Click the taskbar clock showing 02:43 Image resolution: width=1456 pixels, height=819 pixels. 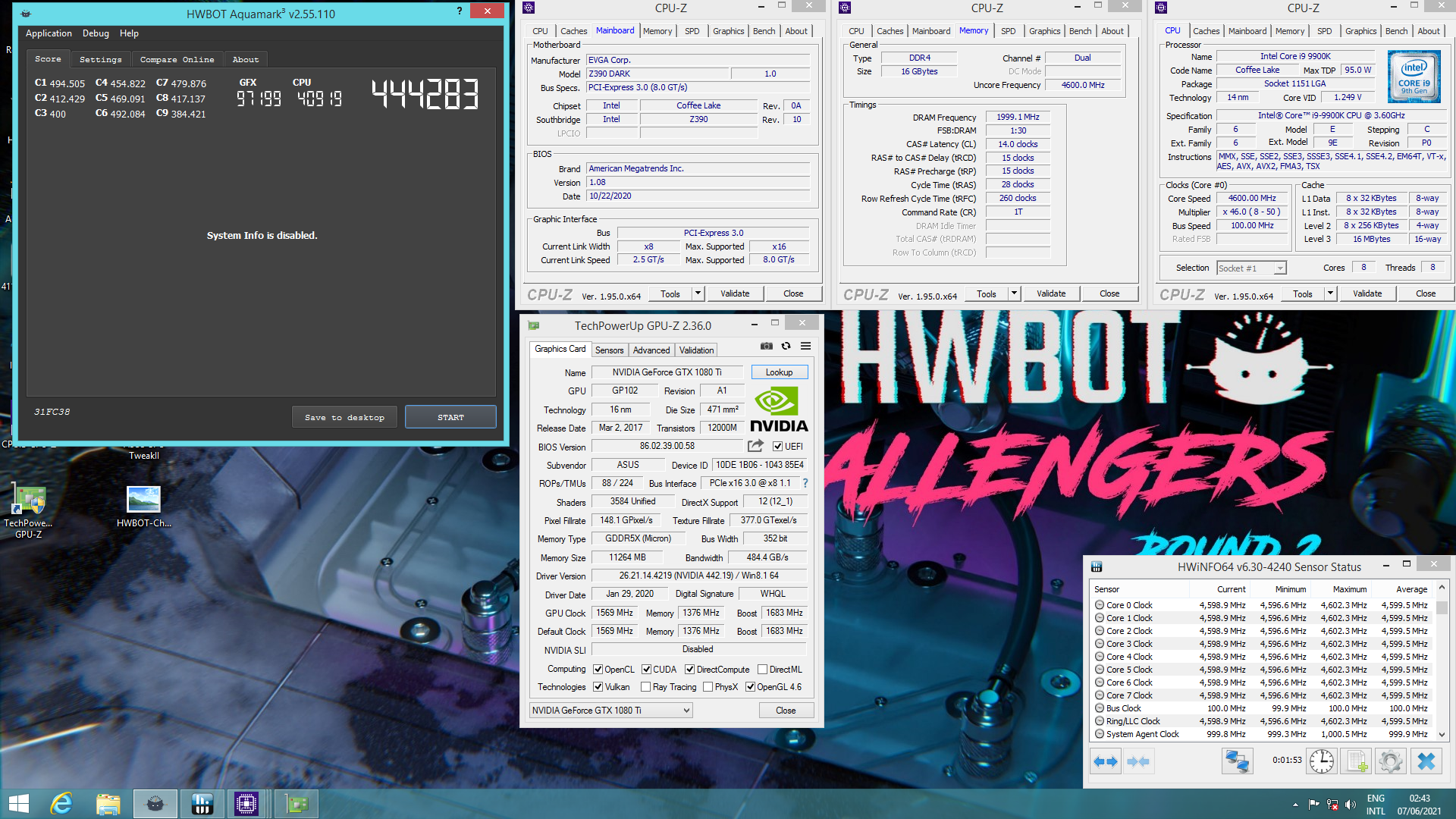pyautogui.click(x=1420, y=799)
